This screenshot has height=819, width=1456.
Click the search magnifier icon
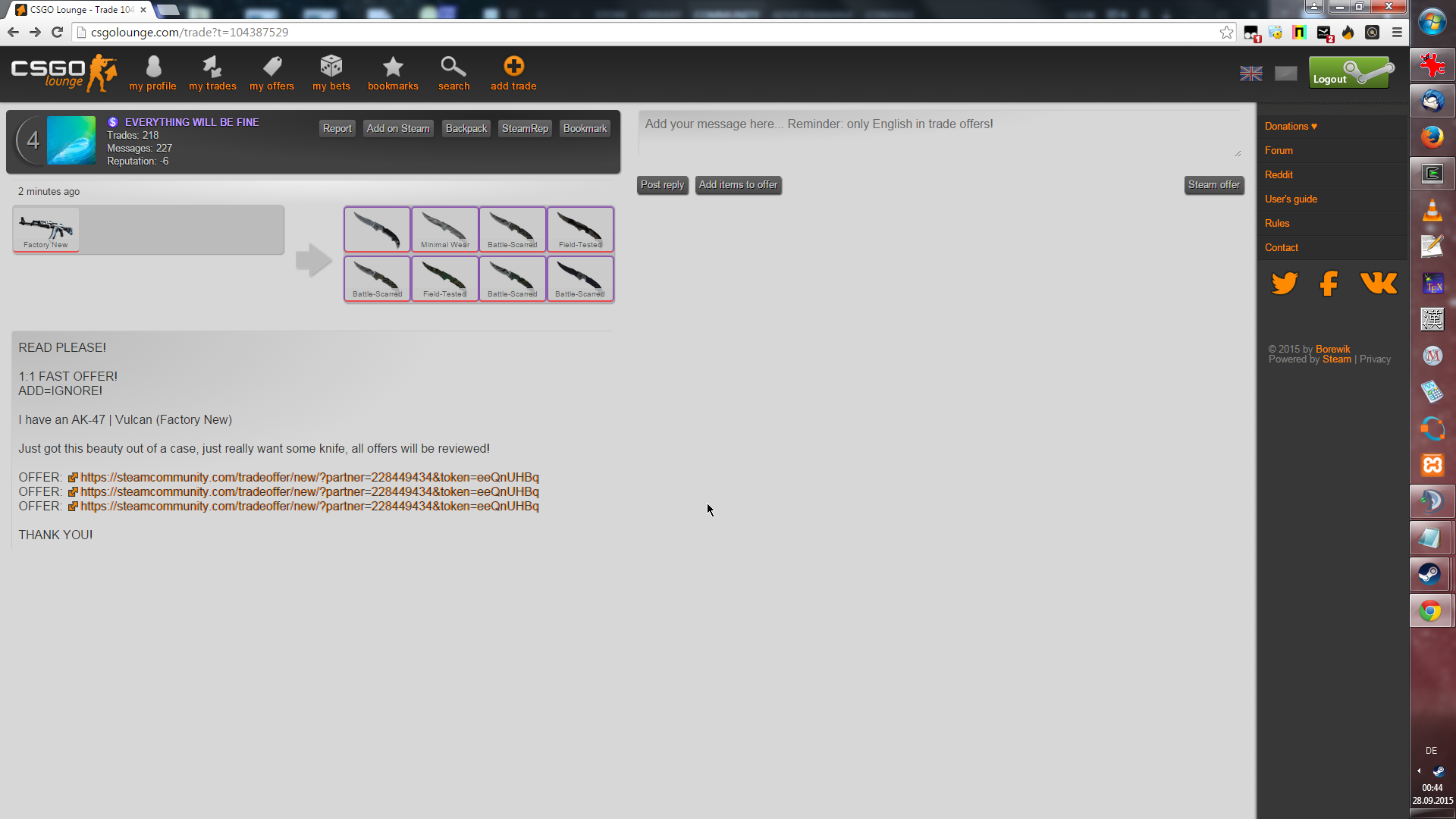[453, 67]
